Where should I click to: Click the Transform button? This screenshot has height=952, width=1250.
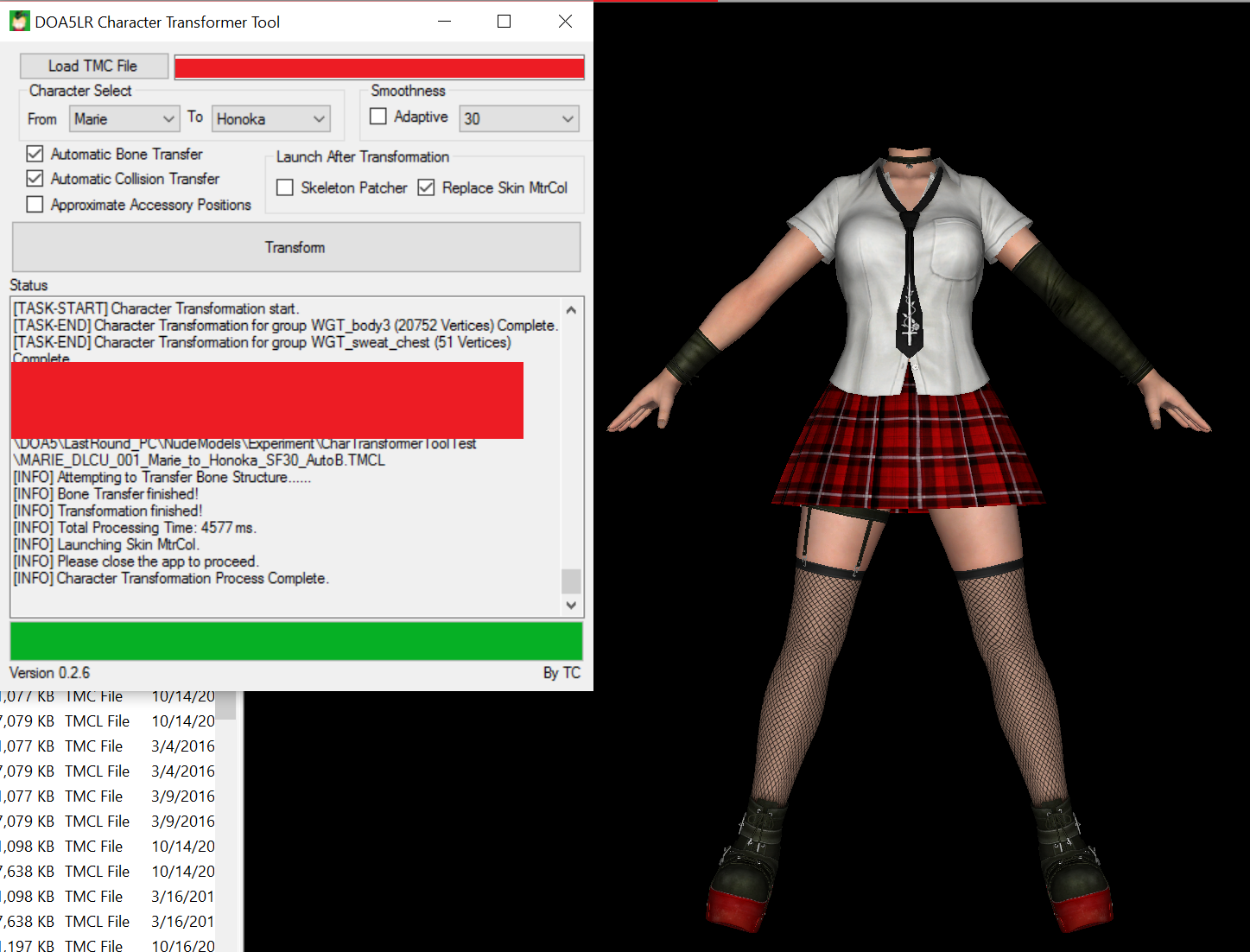(x=295, y=248)
